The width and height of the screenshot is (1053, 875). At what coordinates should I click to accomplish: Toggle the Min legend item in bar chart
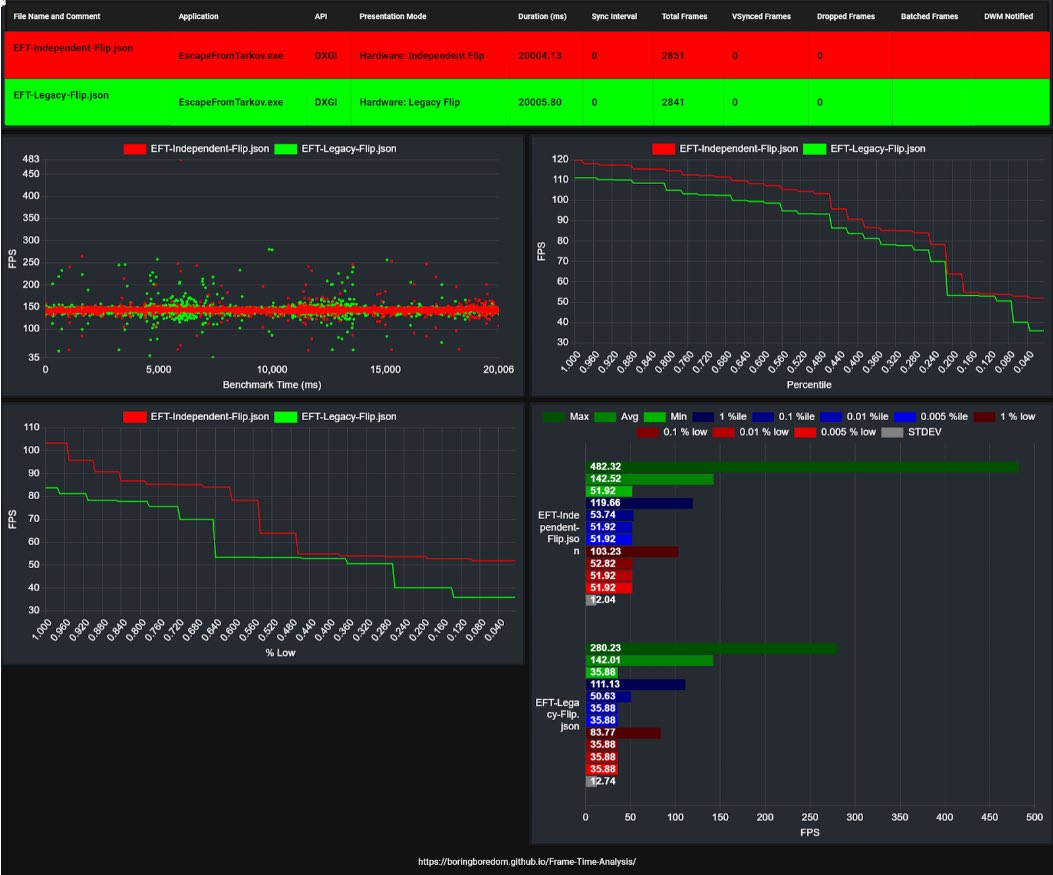[x=666, y=417]
